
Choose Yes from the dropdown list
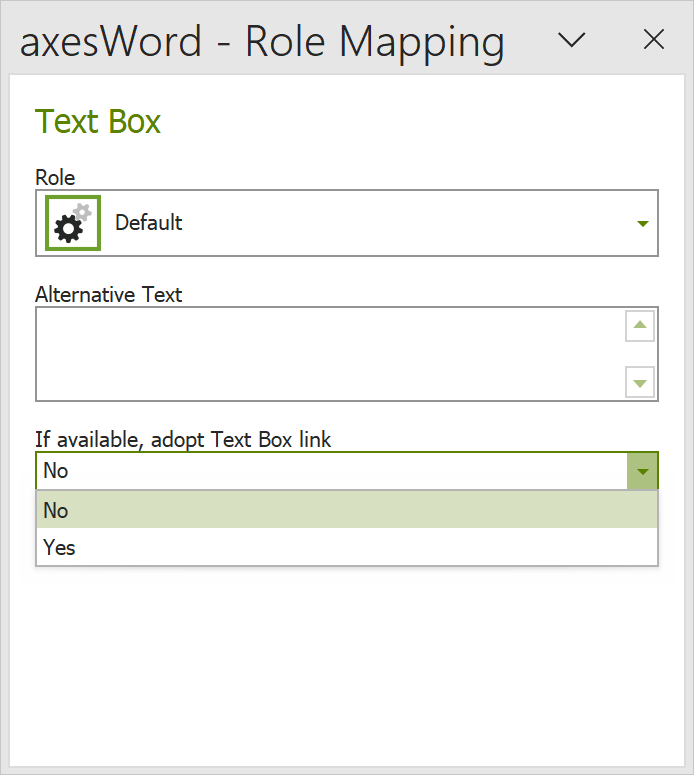(x=347, y=547)
